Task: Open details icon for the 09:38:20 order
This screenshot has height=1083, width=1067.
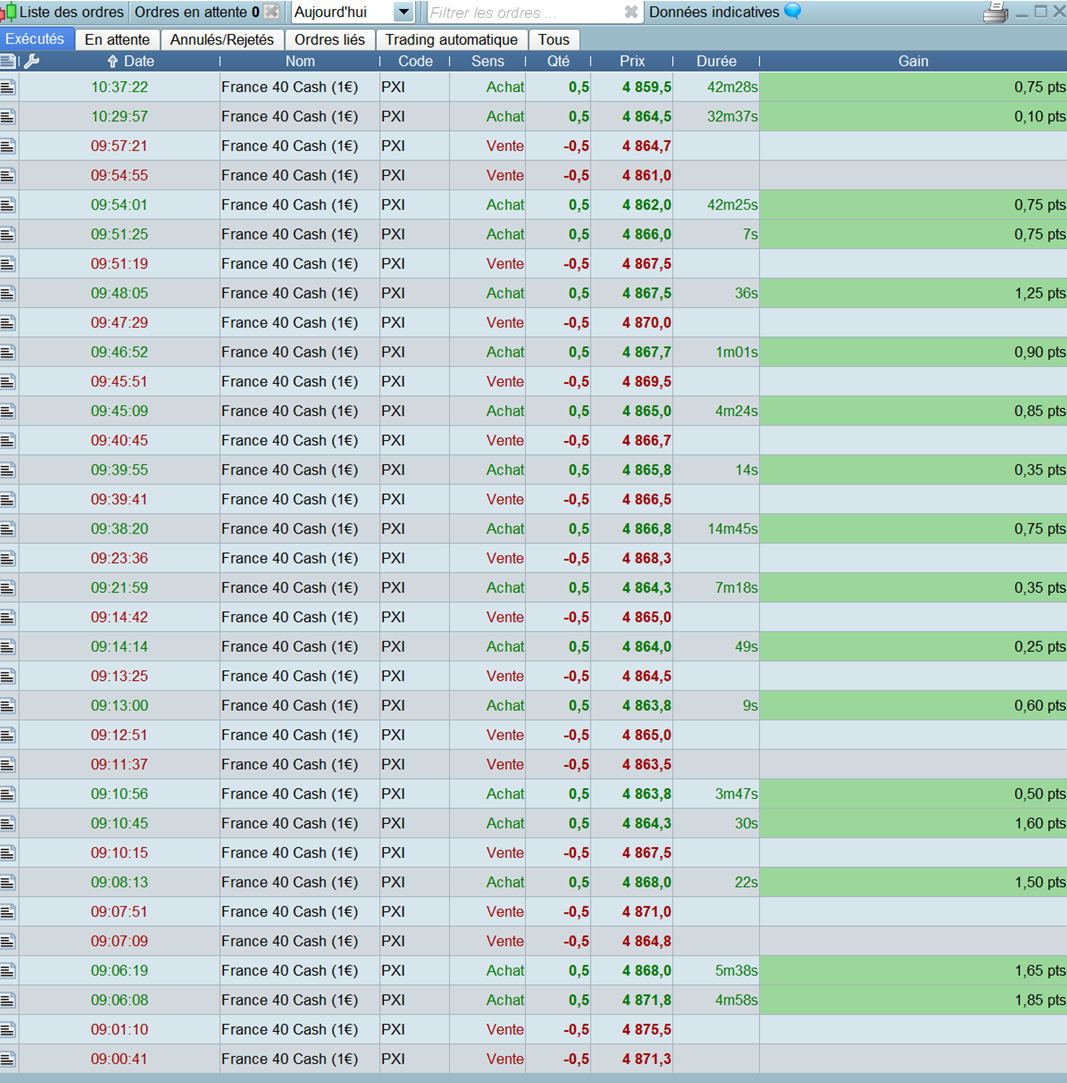Action: tap(8, 529)
